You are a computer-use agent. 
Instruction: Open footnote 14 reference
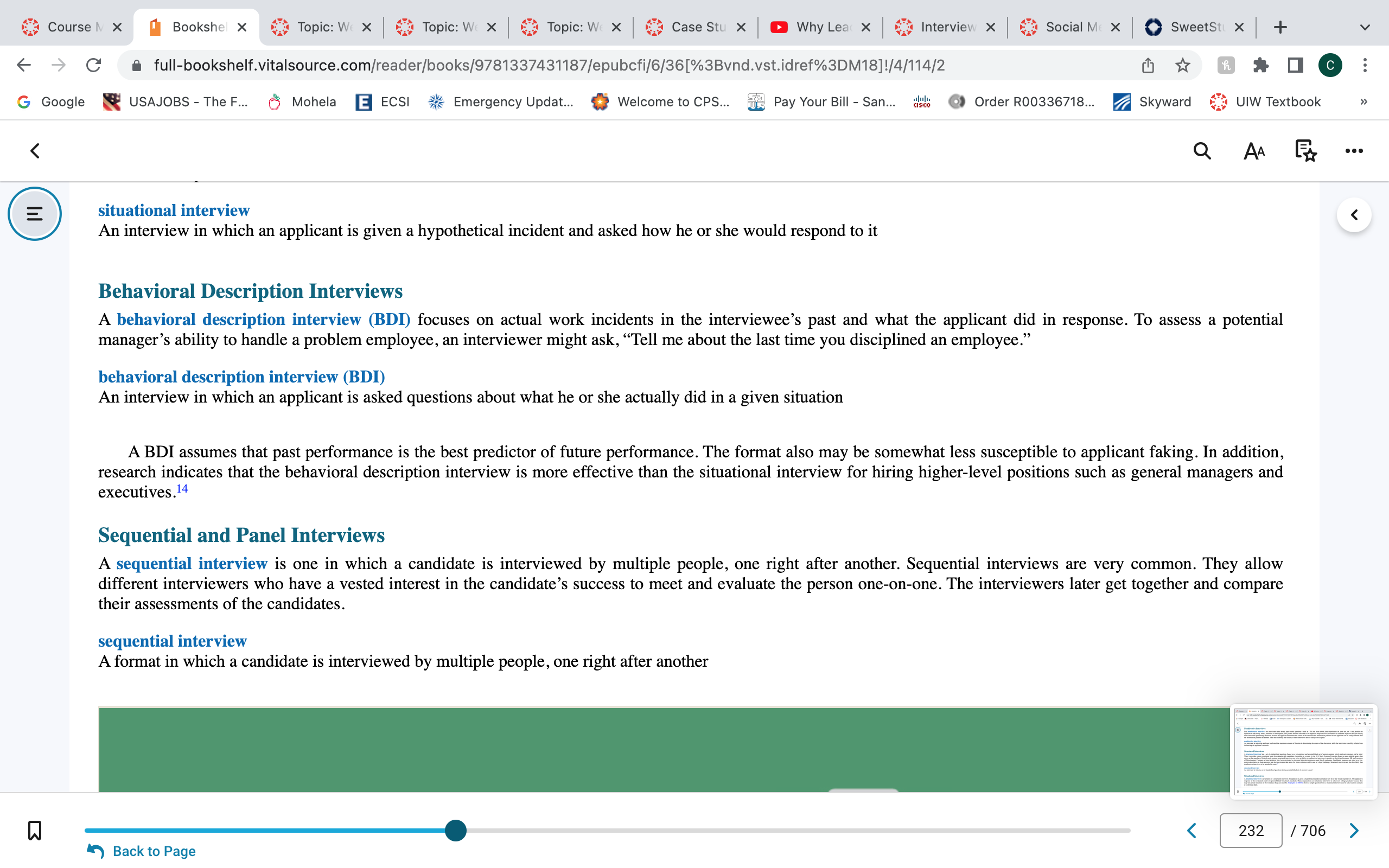click(x=182, y=489)
